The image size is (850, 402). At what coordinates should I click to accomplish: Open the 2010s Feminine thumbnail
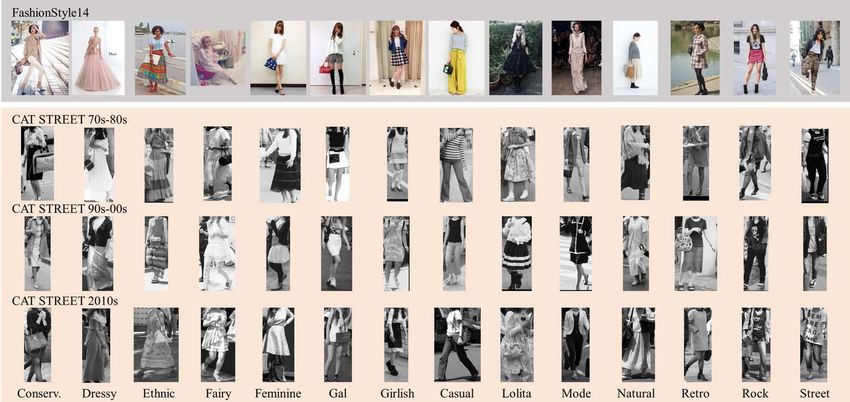click(278, 345)
